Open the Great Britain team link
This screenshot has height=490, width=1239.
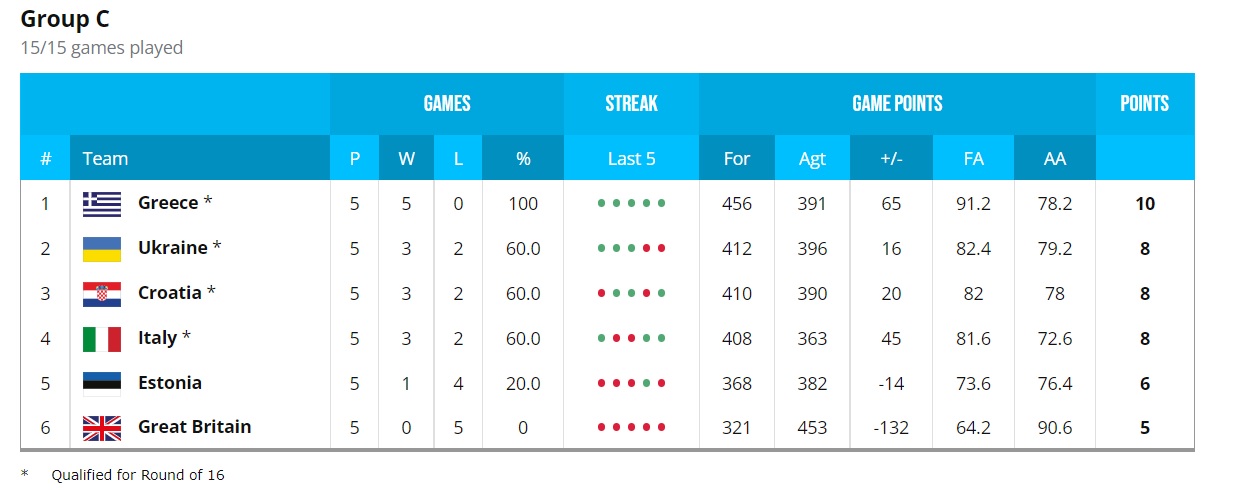pos(195,427)
